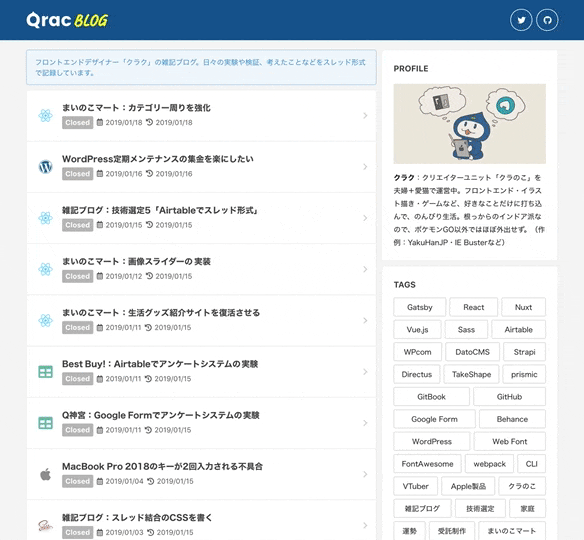Choose the GitHub tag

tap(509, 397)
